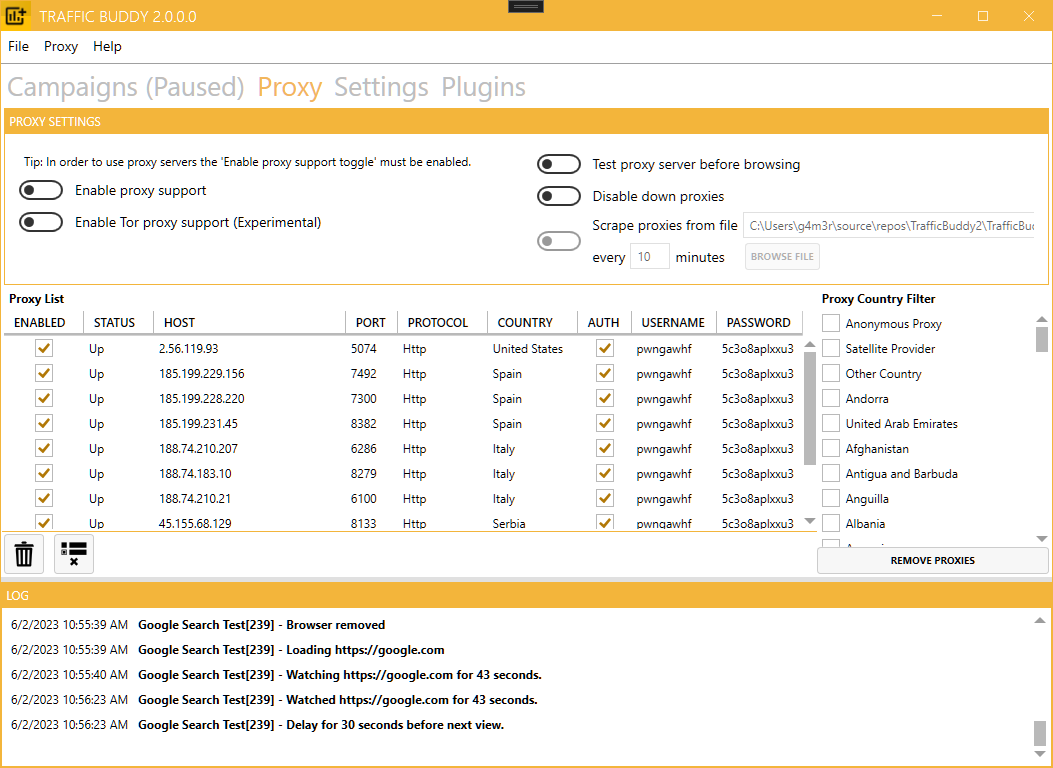Sort proxy list by PORT column
This screenshot has width=1053, height=768.
pyautogui.click(x=371, y=322)
